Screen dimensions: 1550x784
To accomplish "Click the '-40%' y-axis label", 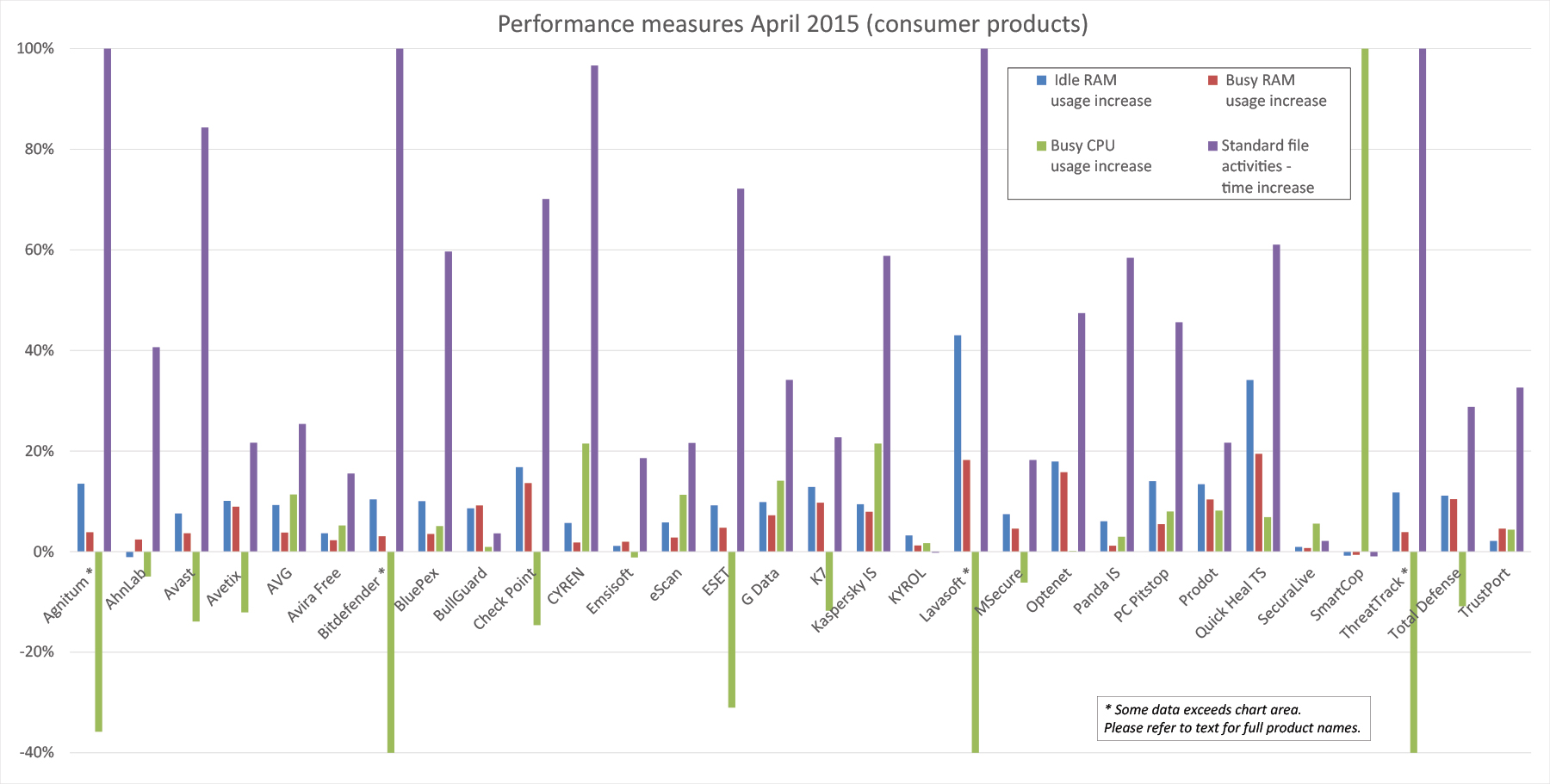I will pyautogui.click(x=36, y=753).
